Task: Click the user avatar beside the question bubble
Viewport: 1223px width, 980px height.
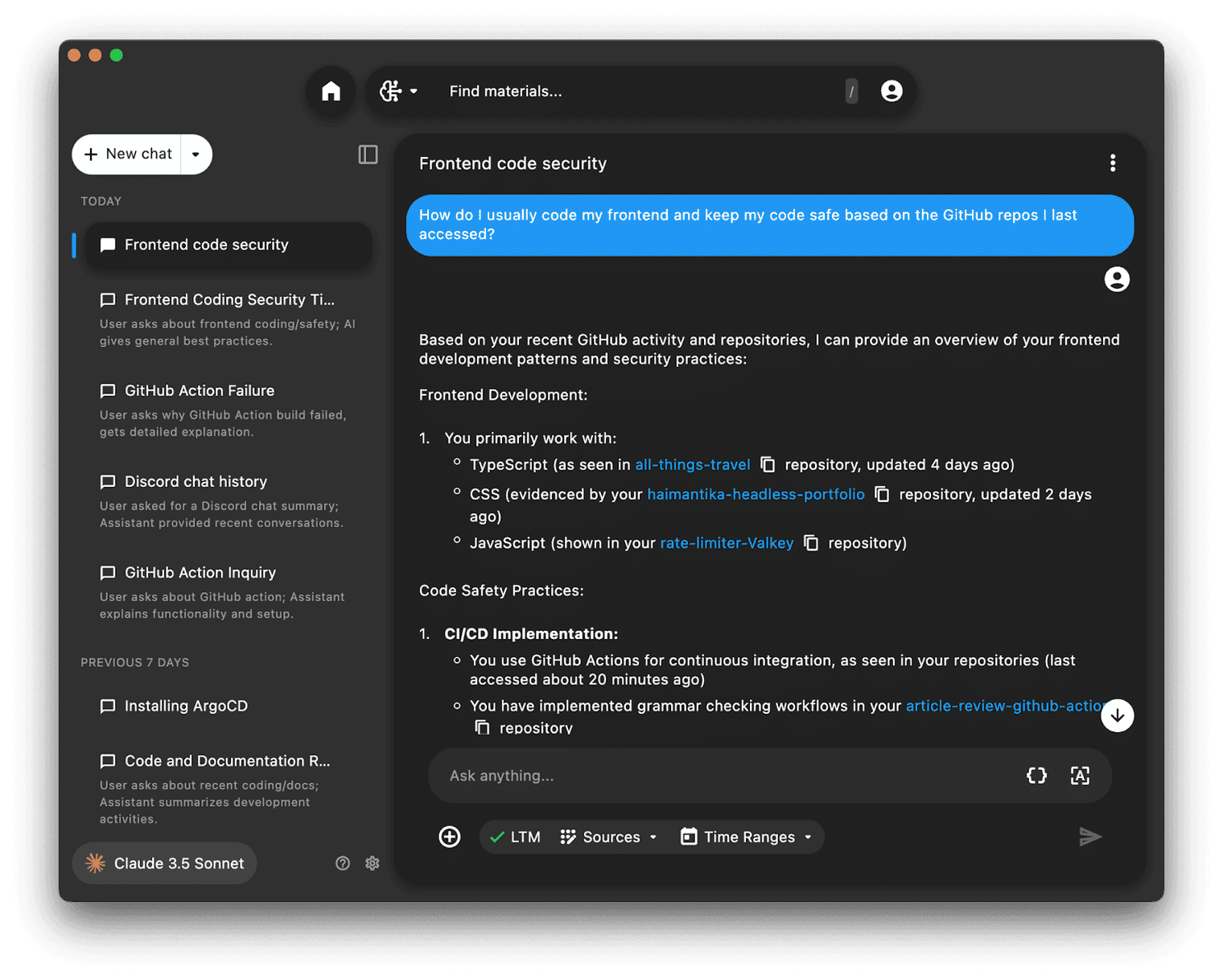Action: click(1117, 279)
